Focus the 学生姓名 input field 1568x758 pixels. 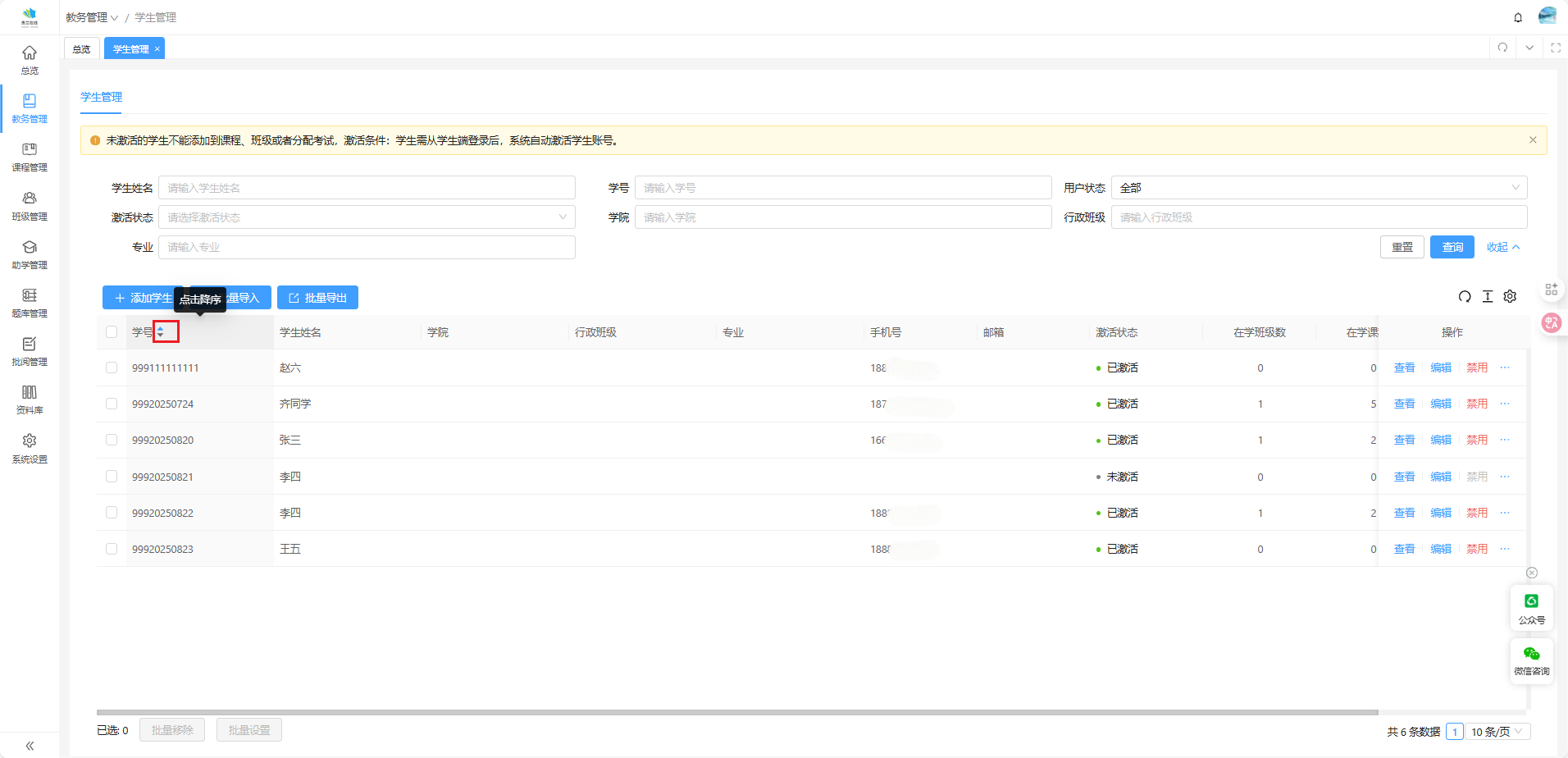[x=367, y=188]
